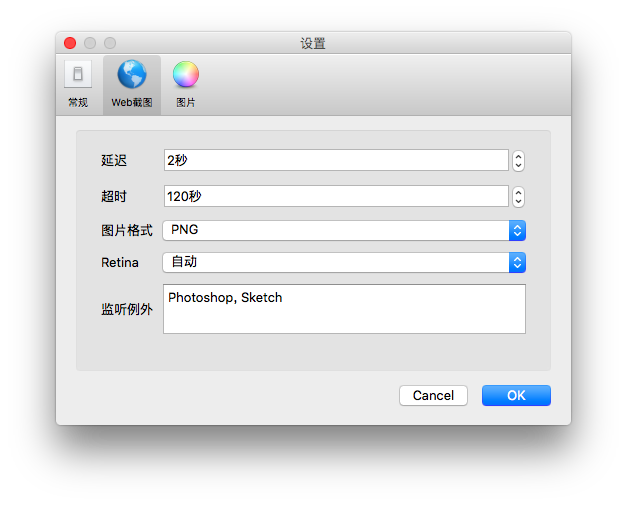Increase 延迟 delay with stepper up arrow
The image size is (627, 505).
tap(518, 156)
